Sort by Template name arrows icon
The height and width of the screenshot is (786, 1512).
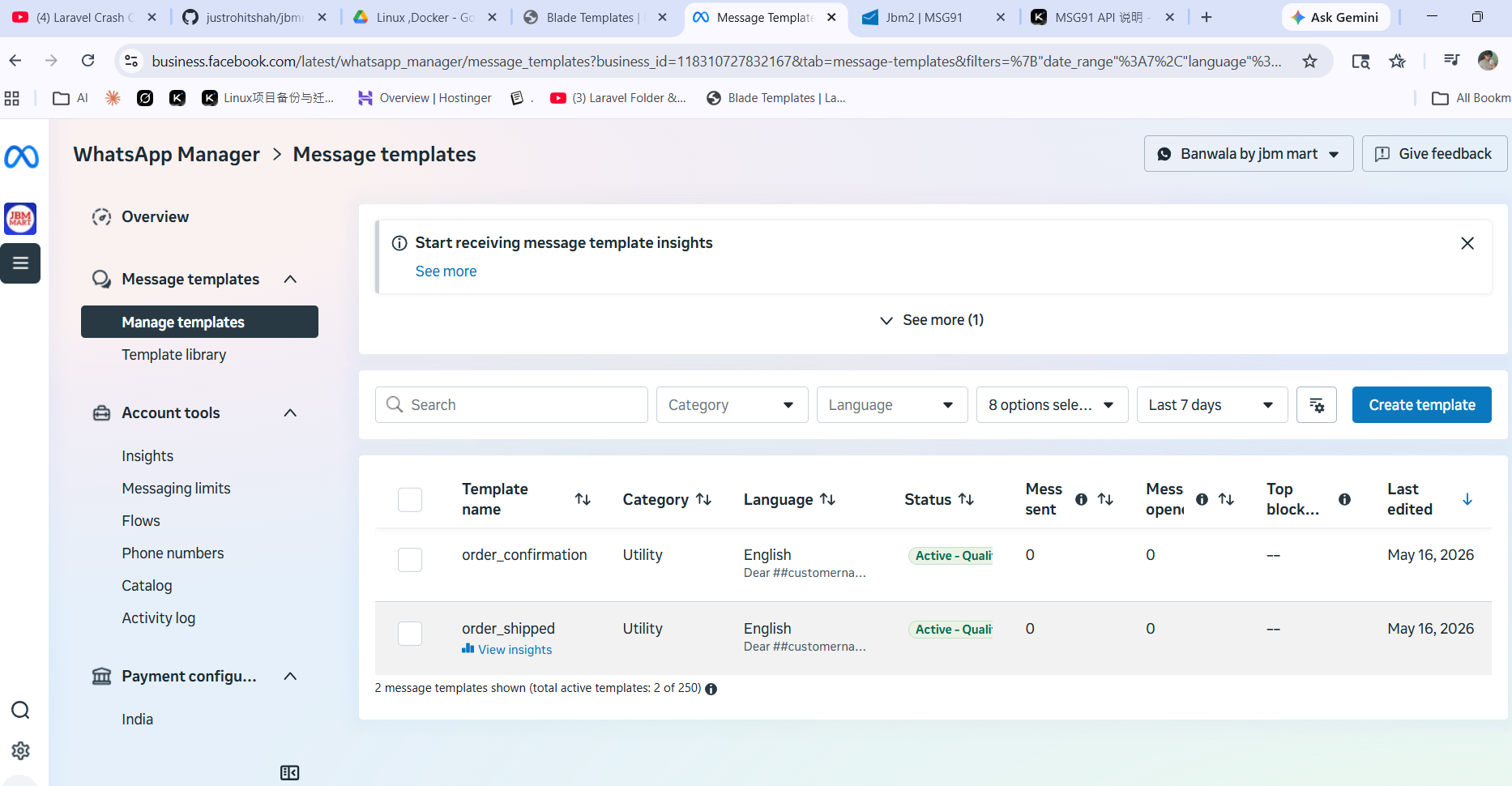pyautogui.click(x=583, y=499)
